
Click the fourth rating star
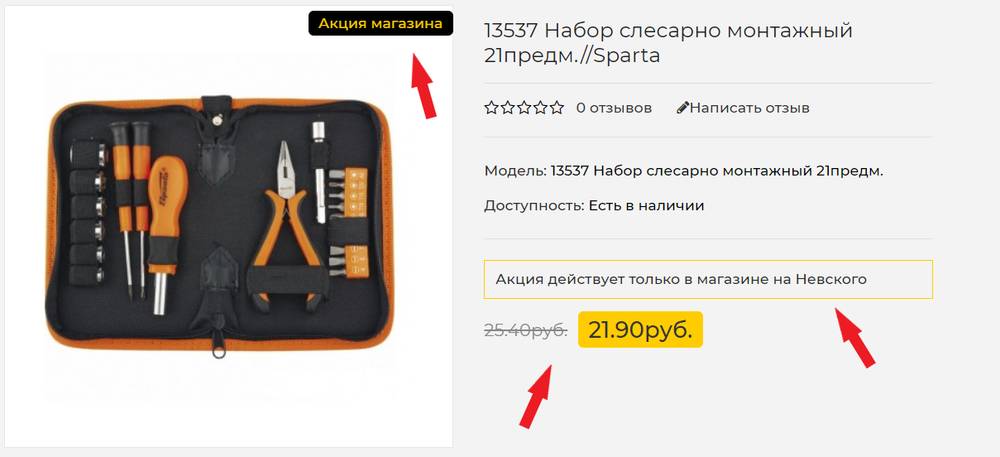(541, 108)
